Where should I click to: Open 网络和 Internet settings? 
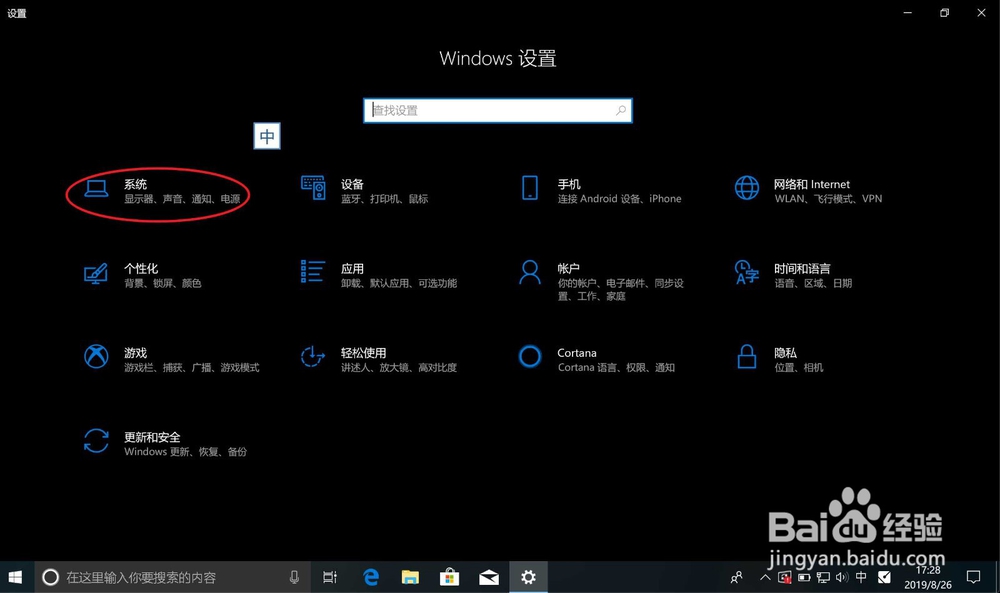pyautogui.click(x=812, y=190)
